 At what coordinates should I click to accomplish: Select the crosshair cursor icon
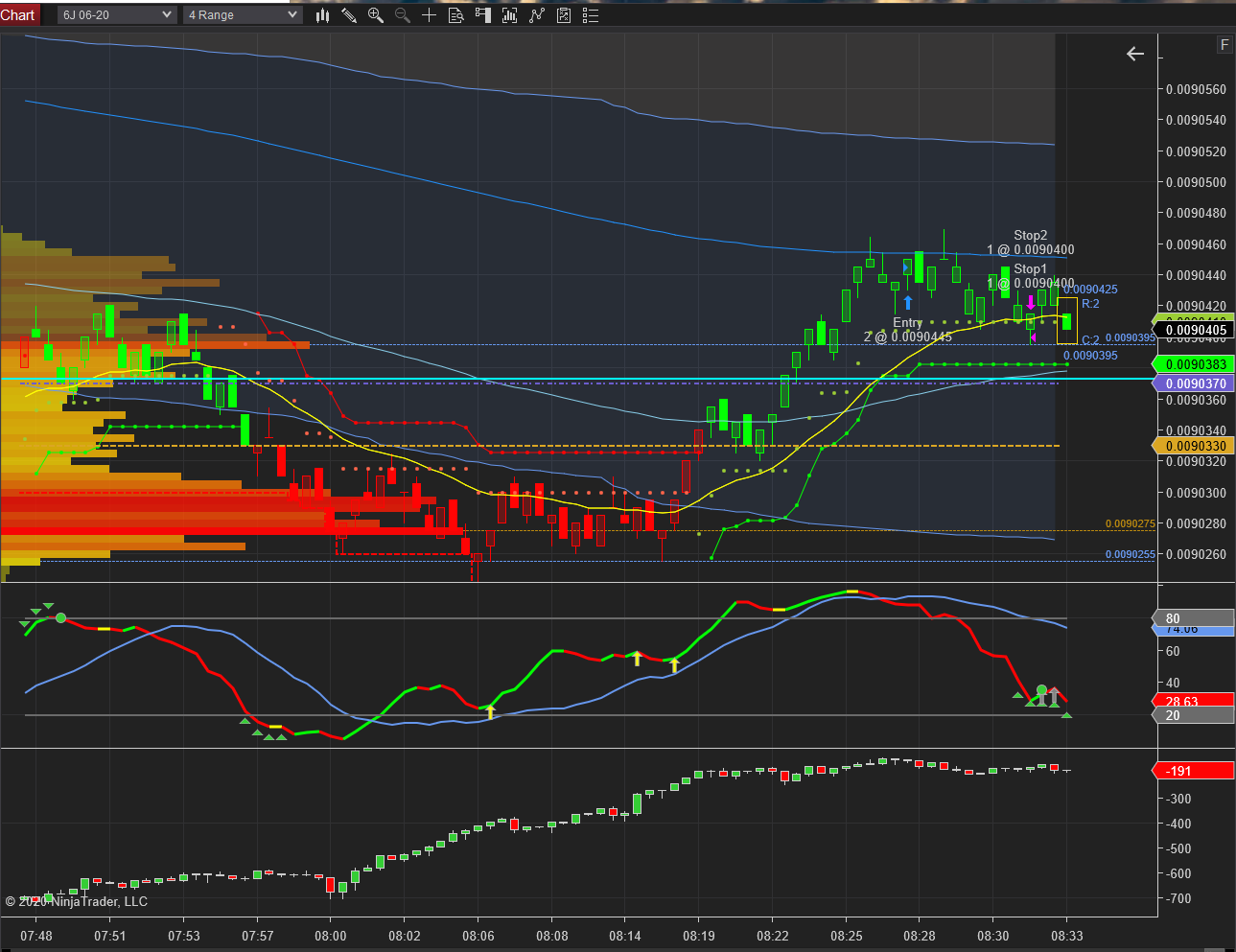pyautogui.click(x=430, y=15)
